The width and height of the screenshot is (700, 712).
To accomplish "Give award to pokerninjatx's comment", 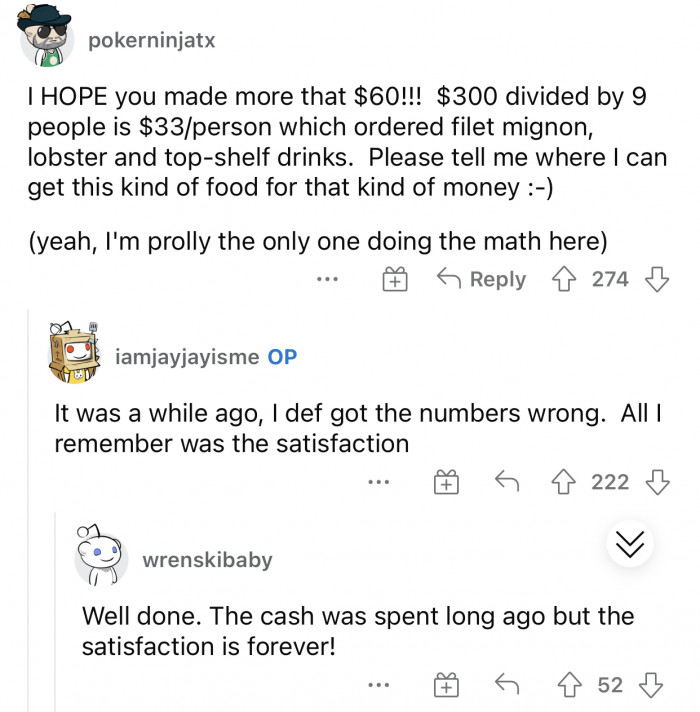I will point(397,280).
